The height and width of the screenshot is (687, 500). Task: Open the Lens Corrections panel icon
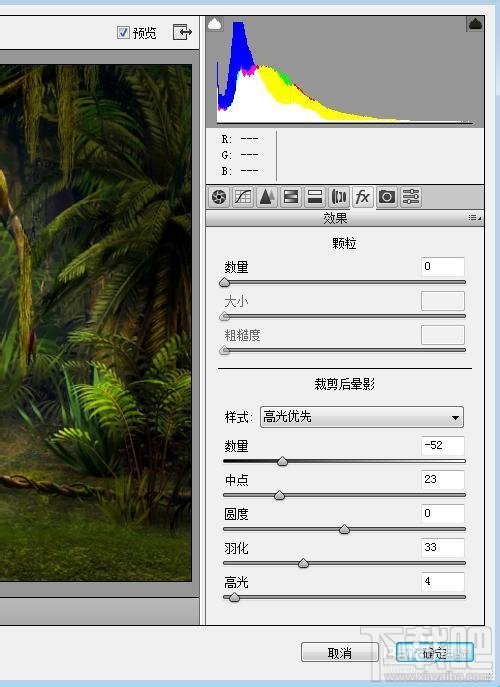pos(339,197)
